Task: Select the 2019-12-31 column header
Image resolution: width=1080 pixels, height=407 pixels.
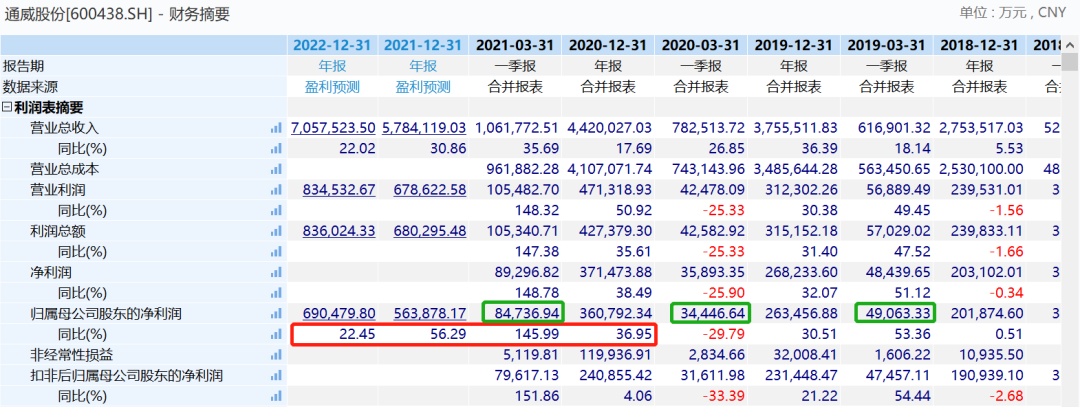Action: pos(794,45)
